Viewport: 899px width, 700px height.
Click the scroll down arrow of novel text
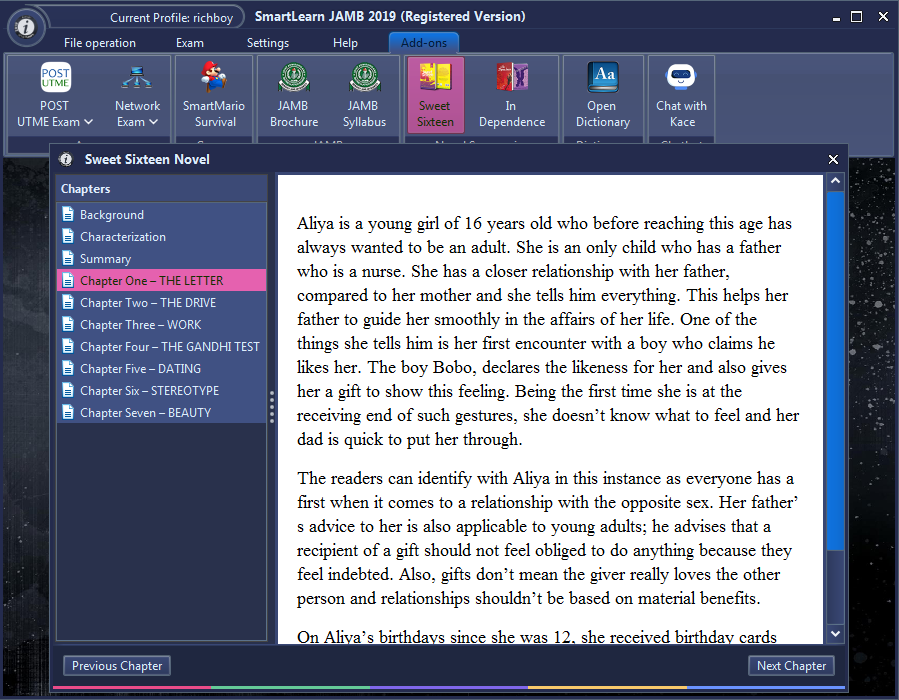pyautogui.click(x=835, y=633)
